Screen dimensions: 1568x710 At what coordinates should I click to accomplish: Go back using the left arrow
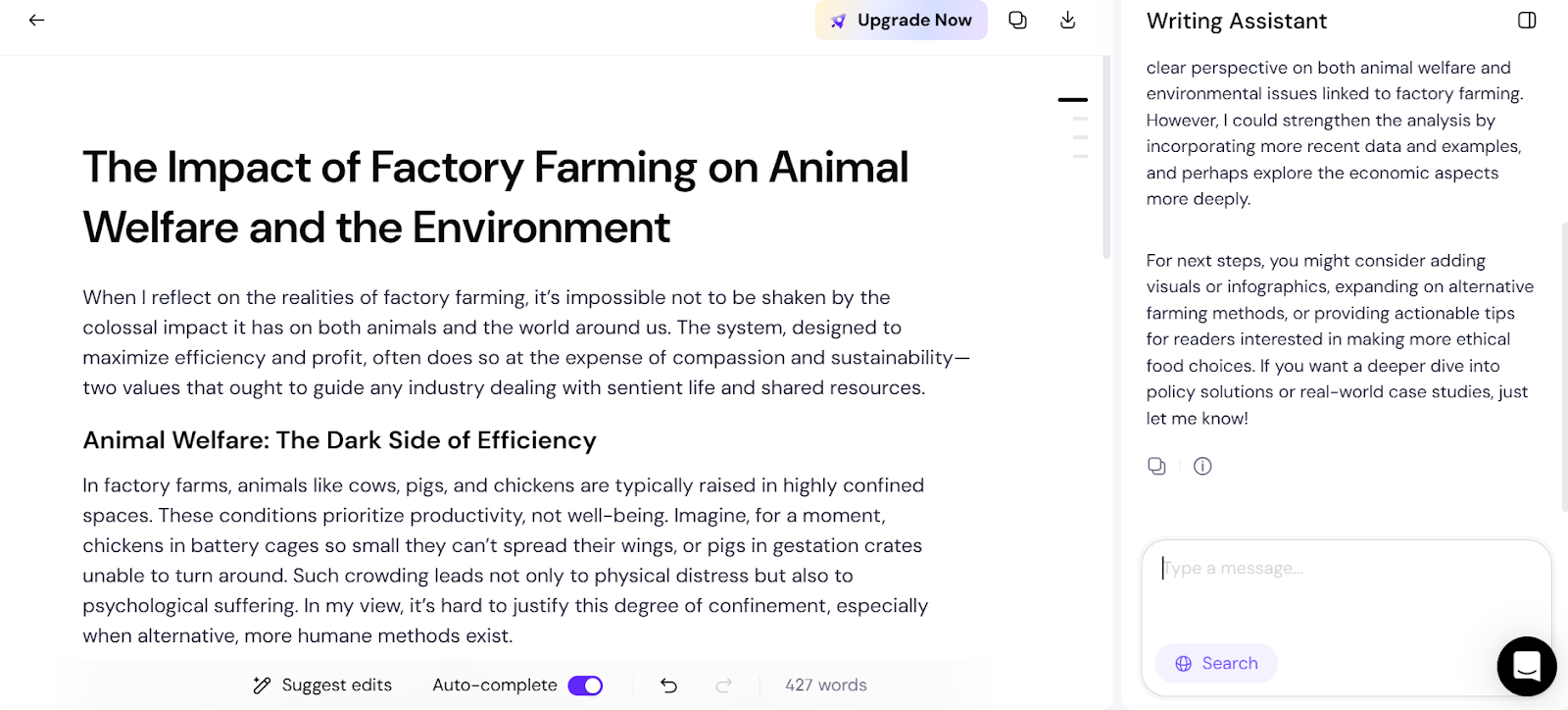coord(36,20)
